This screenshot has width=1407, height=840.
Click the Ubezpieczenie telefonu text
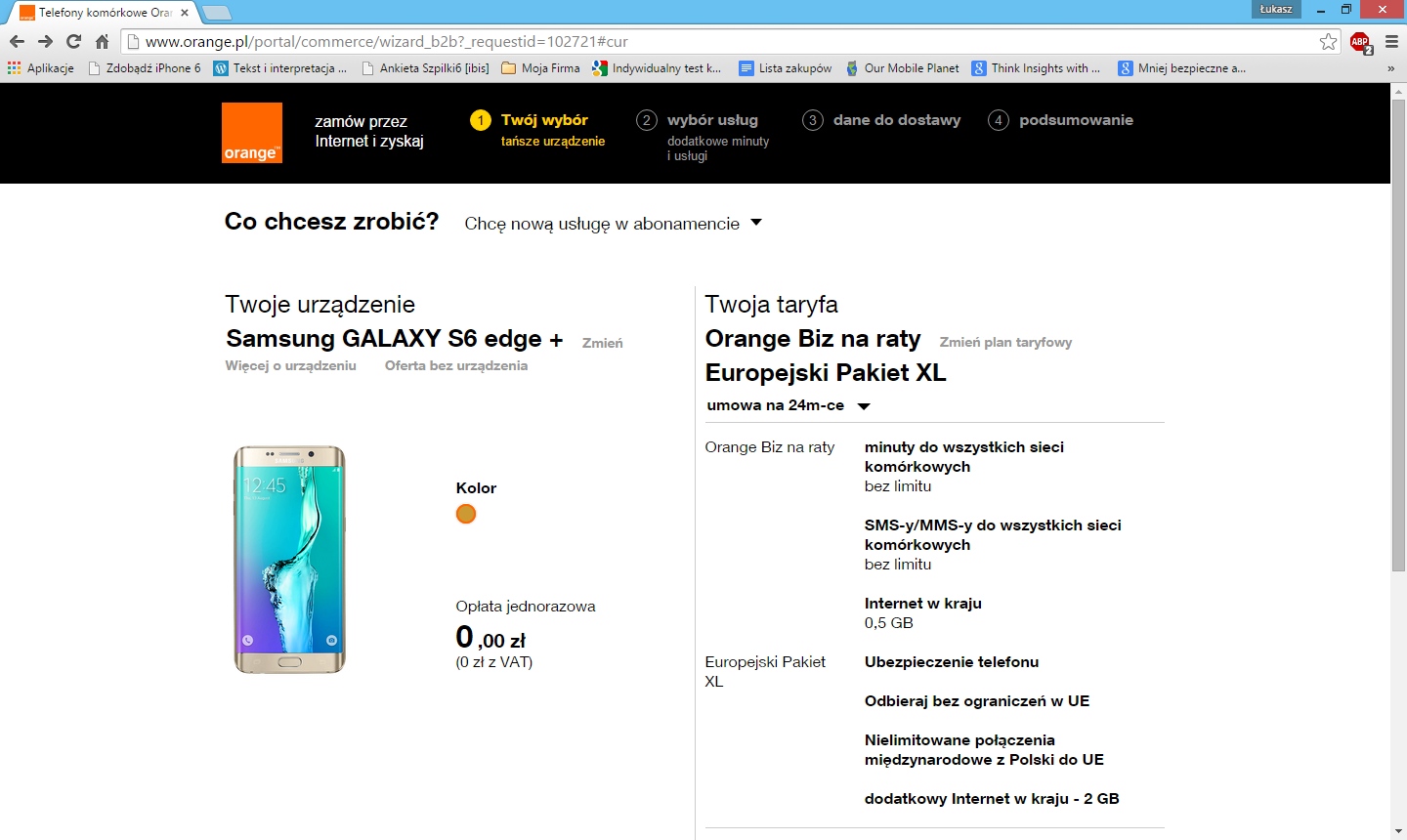pos(952,662)
